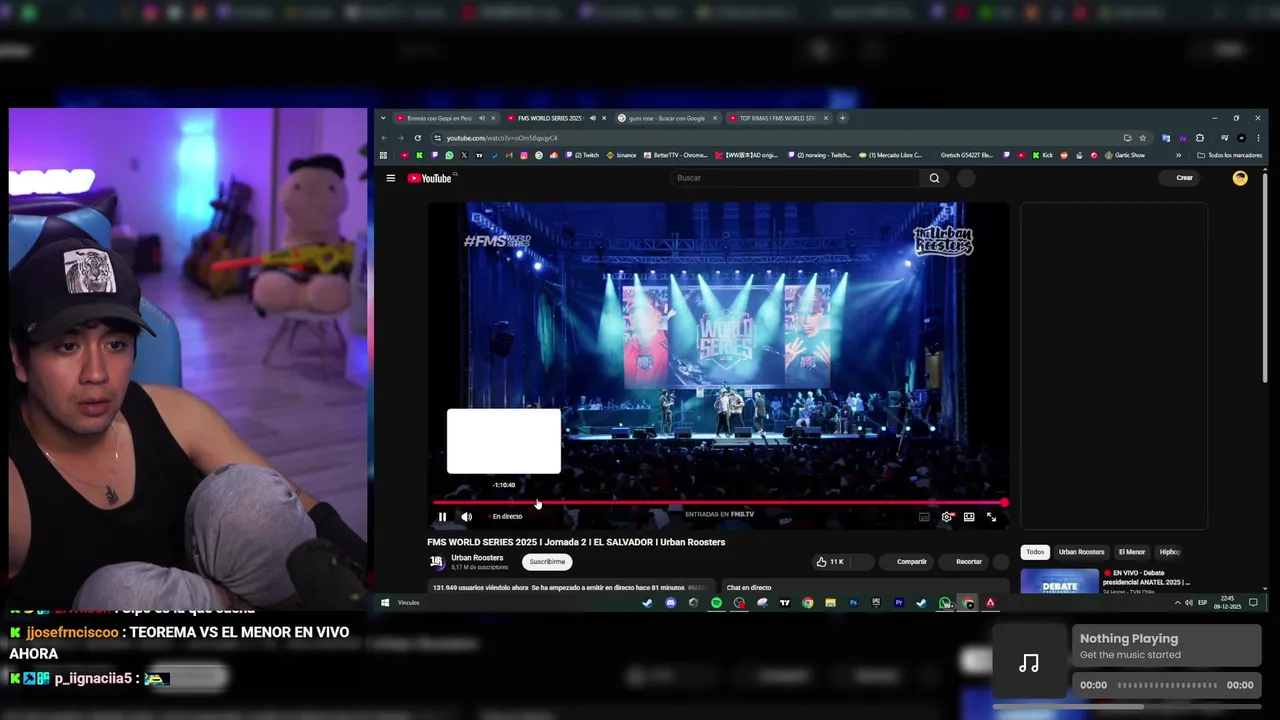The height and width of the screenshot is (720, 1280).
Task: Open the Chrome tab search dropdown
Action: coord(383,118)
